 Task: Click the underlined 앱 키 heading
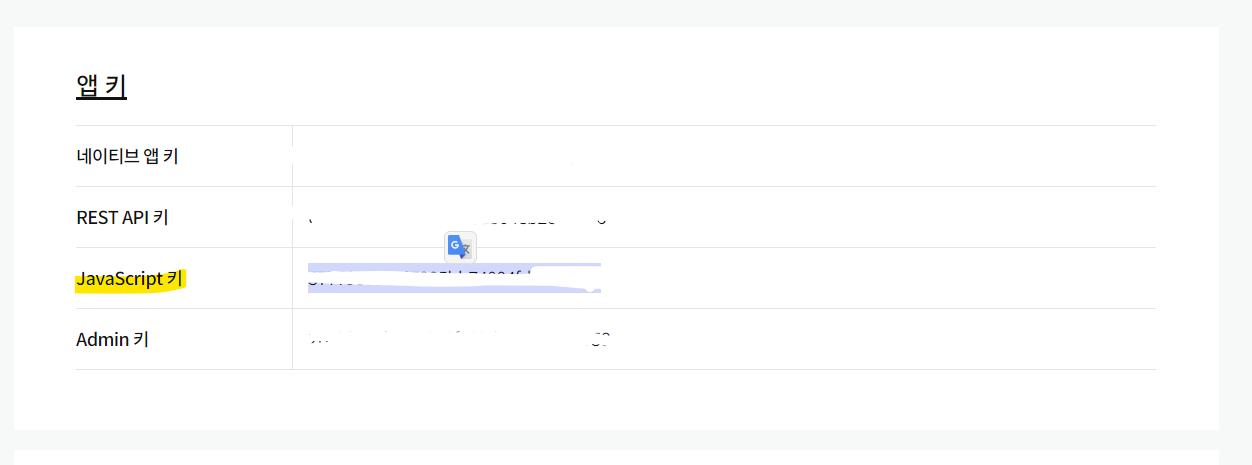coord(101,86)
